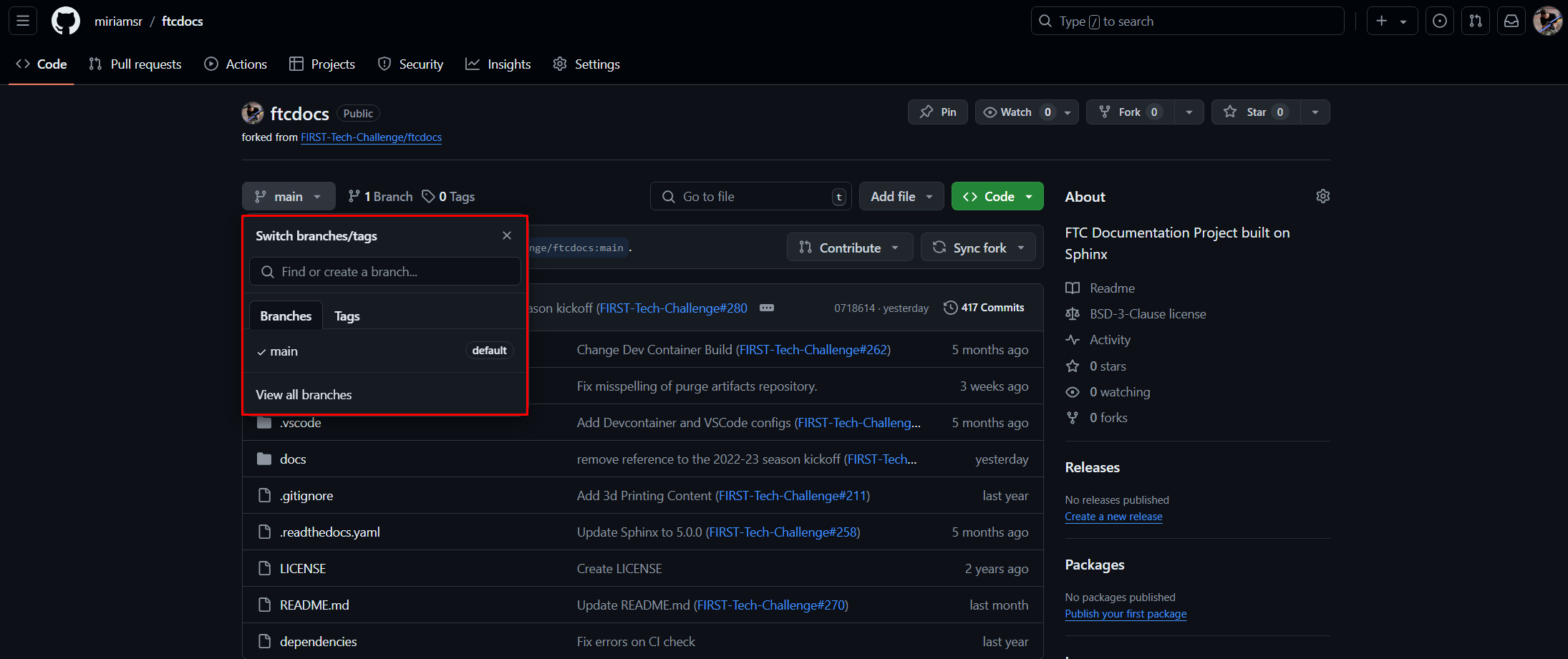The image size is (1568, 659).
Task: Open the Add file dropdown
Action: click(x=901, y=197)
